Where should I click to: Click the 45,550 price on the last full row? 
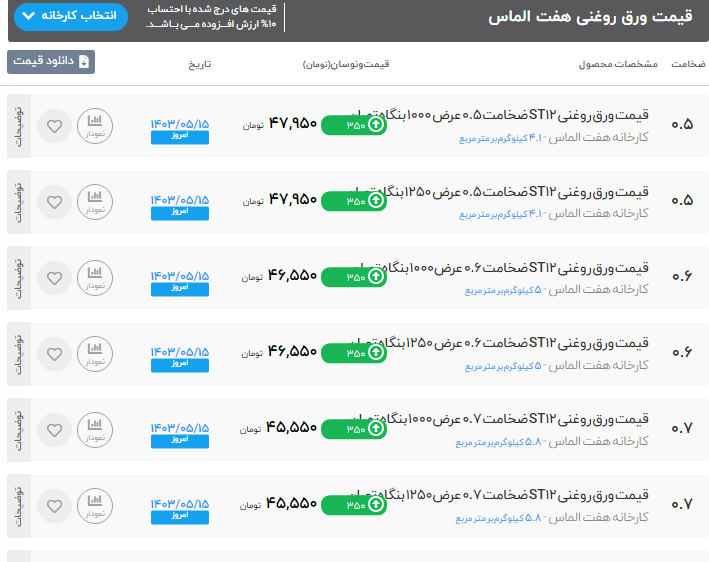tap(292, 505)
